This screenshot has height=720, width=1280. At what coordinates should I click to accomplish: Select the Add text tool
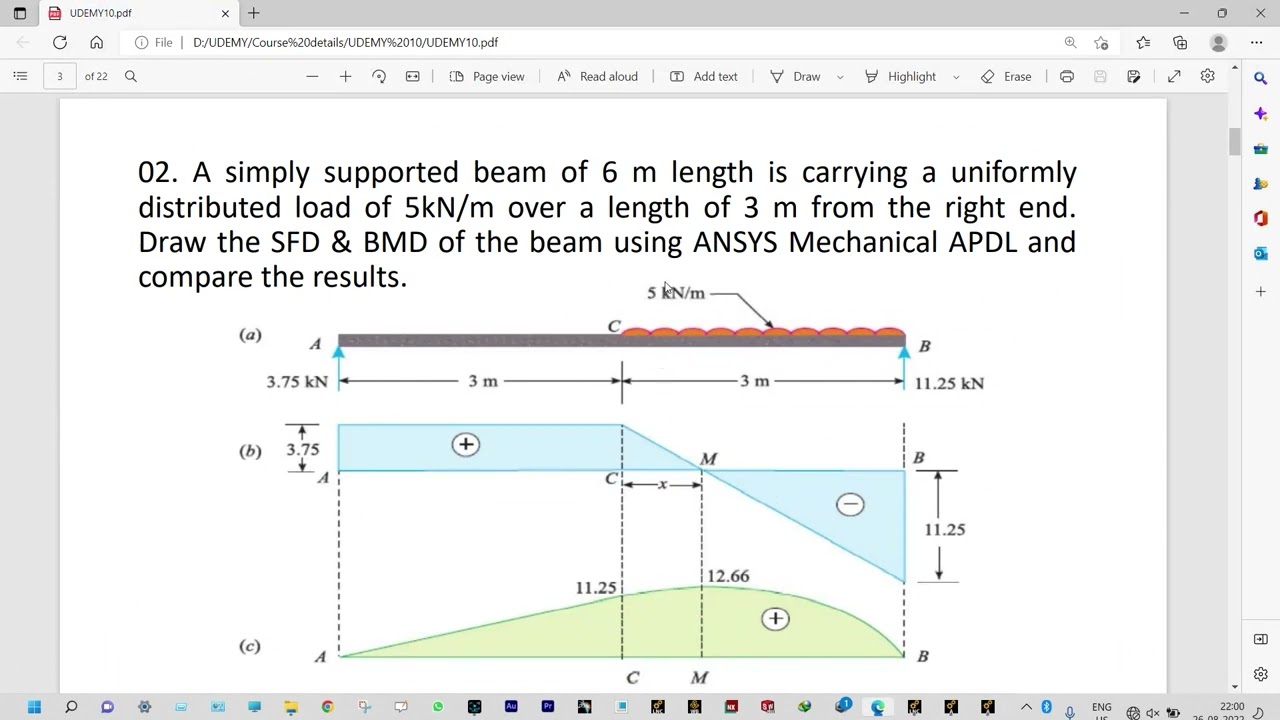click(x=703, y=76)
